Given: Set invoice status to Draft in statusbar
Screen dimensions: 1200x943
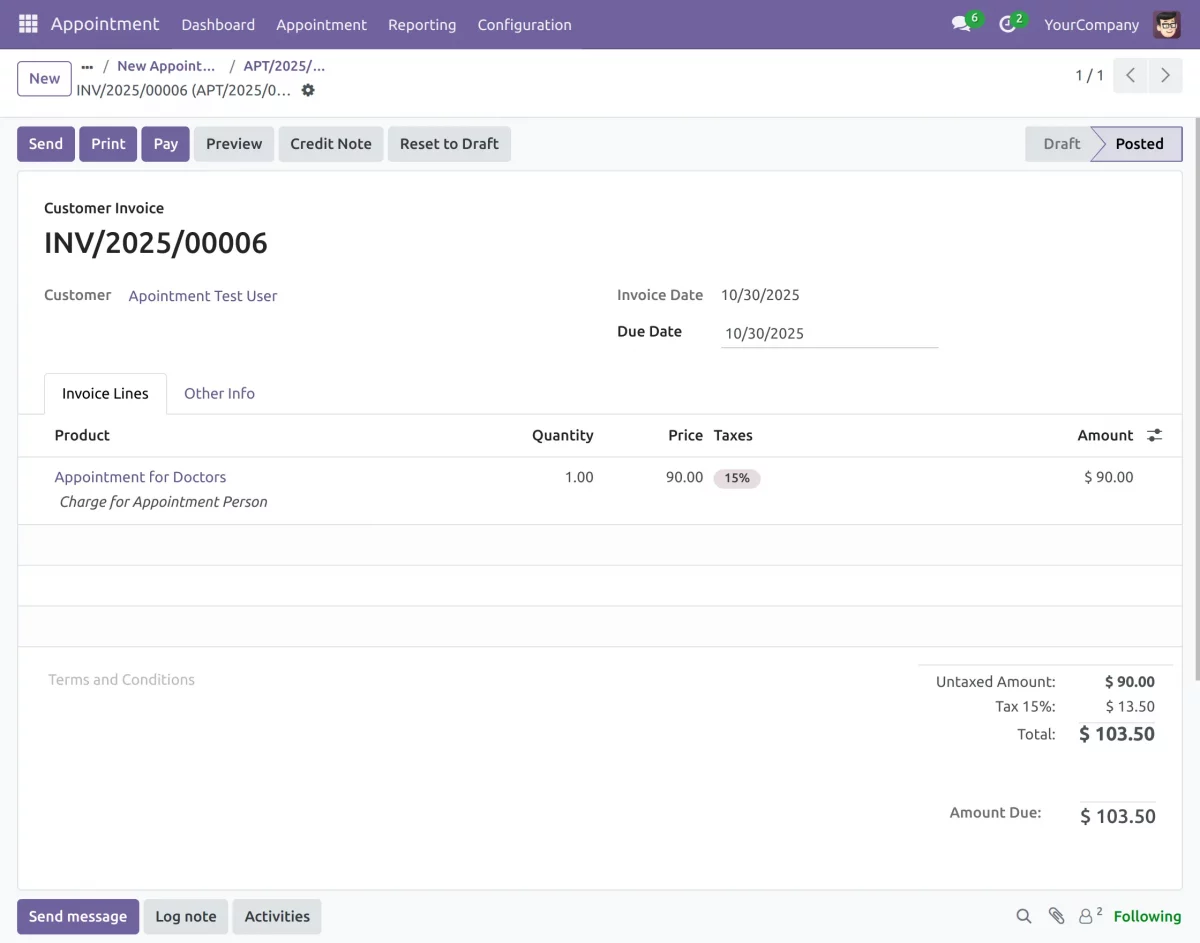Looking at the screenshot, I should tap(1059, 143).
